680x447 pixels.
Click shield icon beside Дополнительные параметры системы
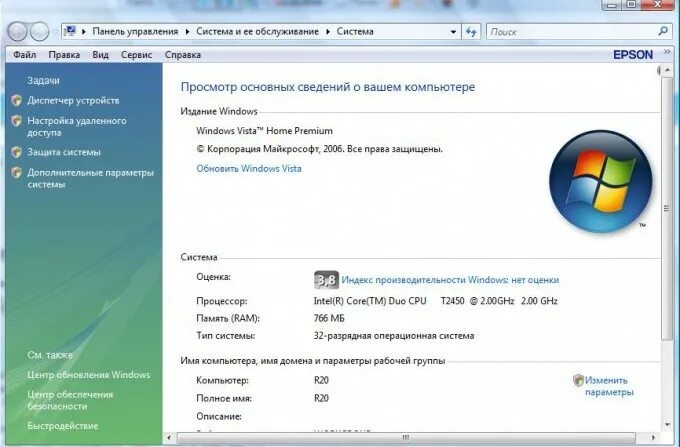point(16,173)
